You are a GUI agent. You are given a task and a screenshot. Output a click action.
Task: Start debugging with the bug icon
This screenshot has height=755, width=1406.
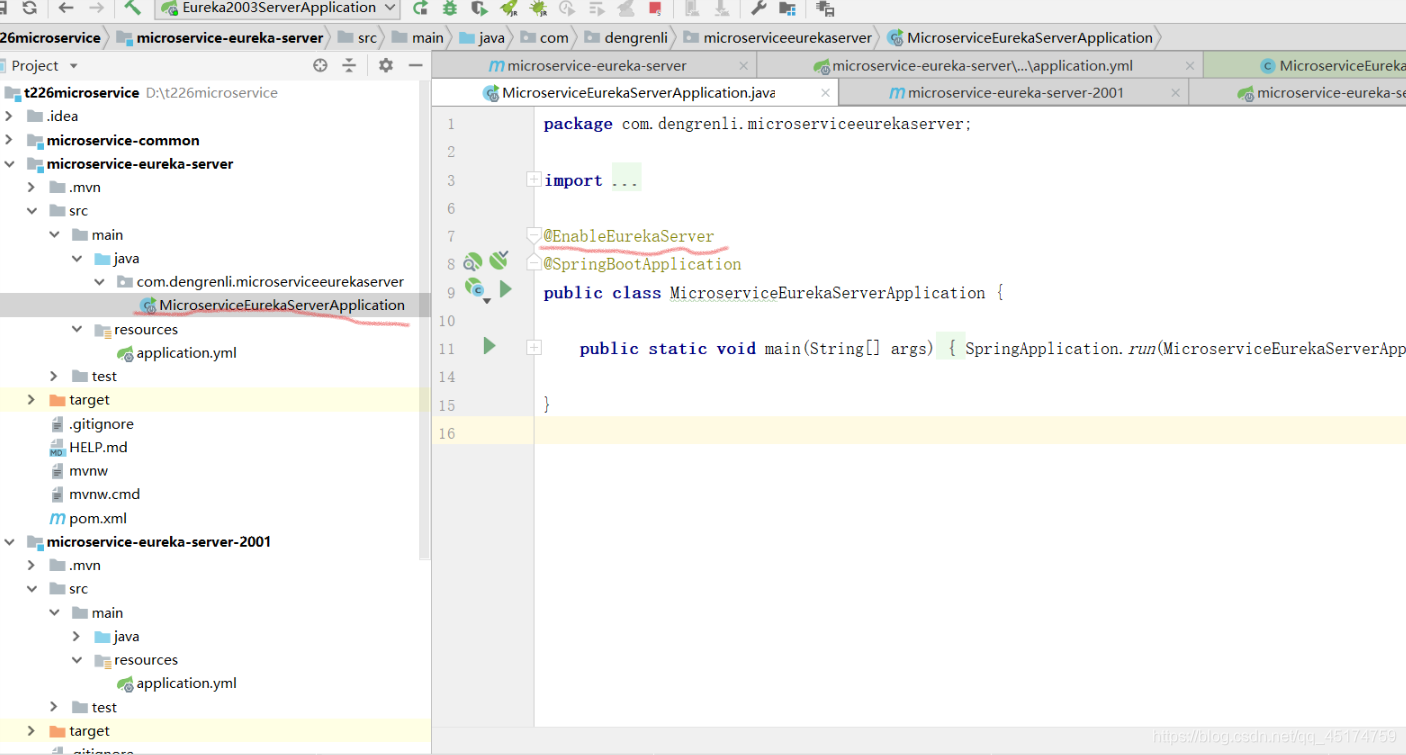click(450, 8)
